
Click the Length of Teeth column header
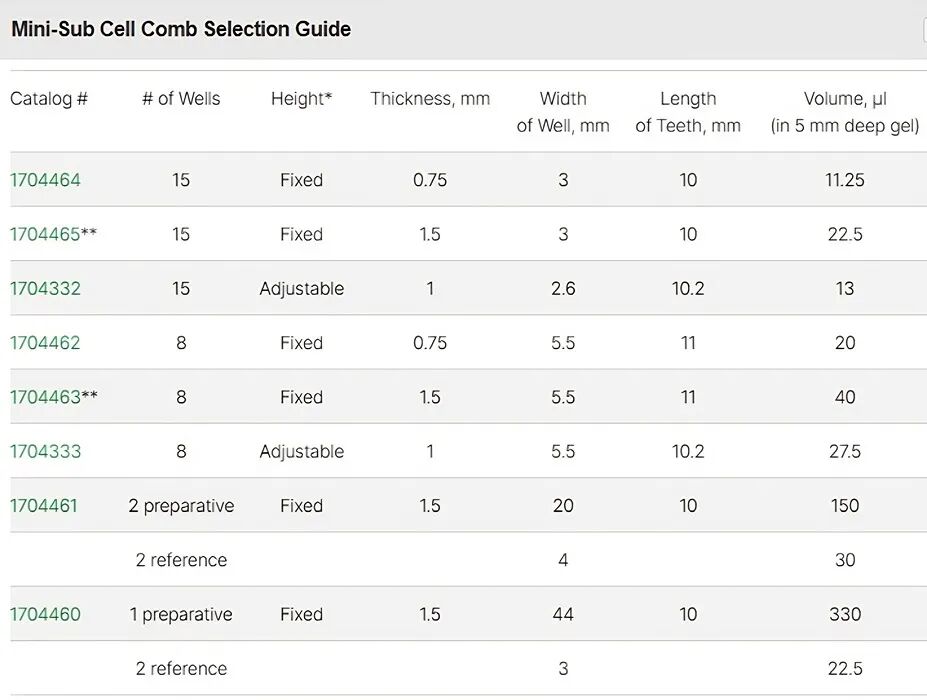[x=688, y=112]
